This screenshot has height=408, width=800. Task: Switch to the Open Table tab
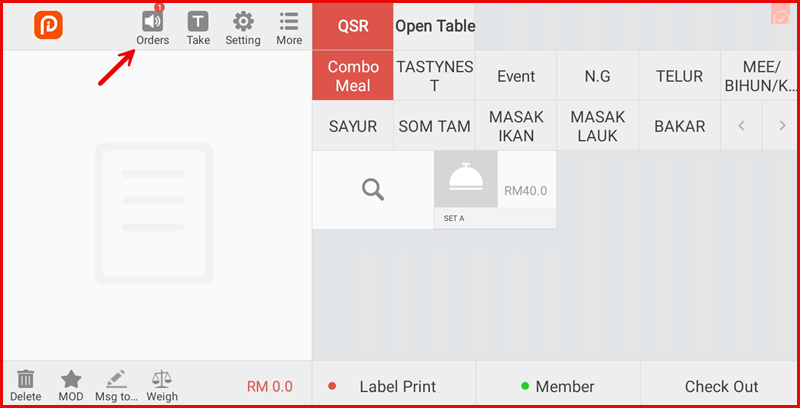coord(435,27)
